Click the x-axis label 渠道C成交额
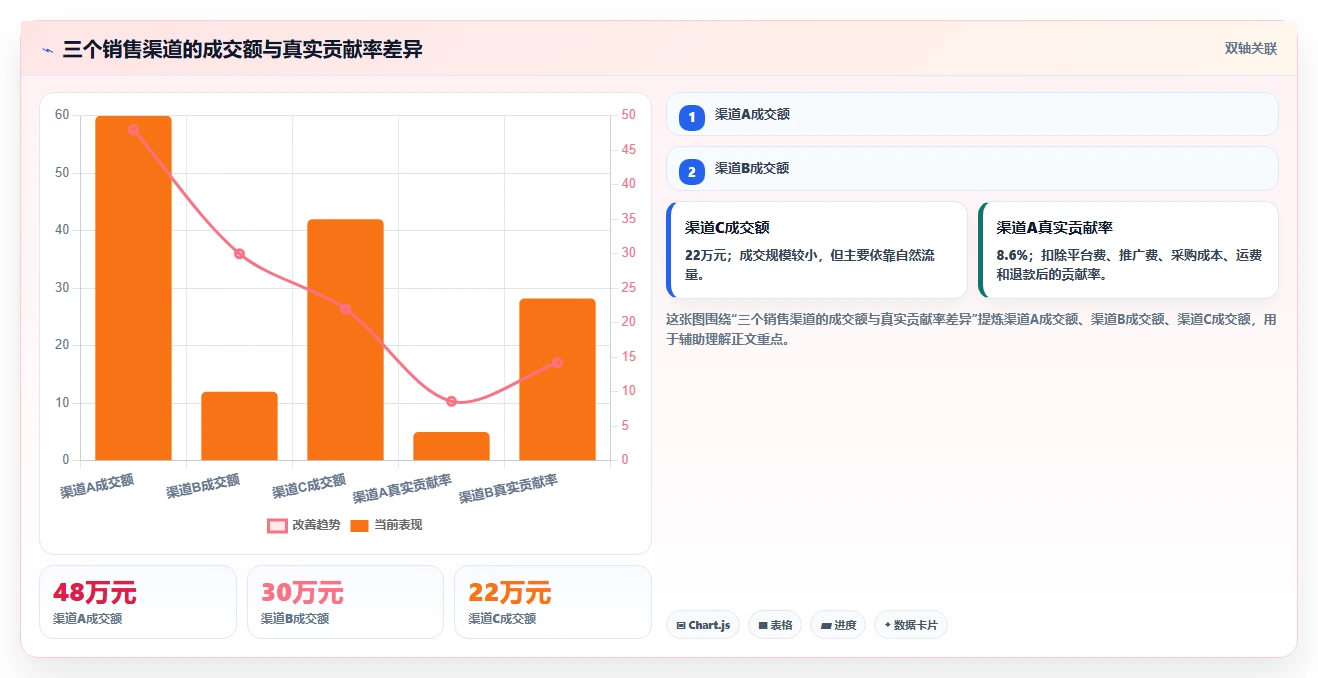This screenshot has height=678, width=1318. coord(309,486)
